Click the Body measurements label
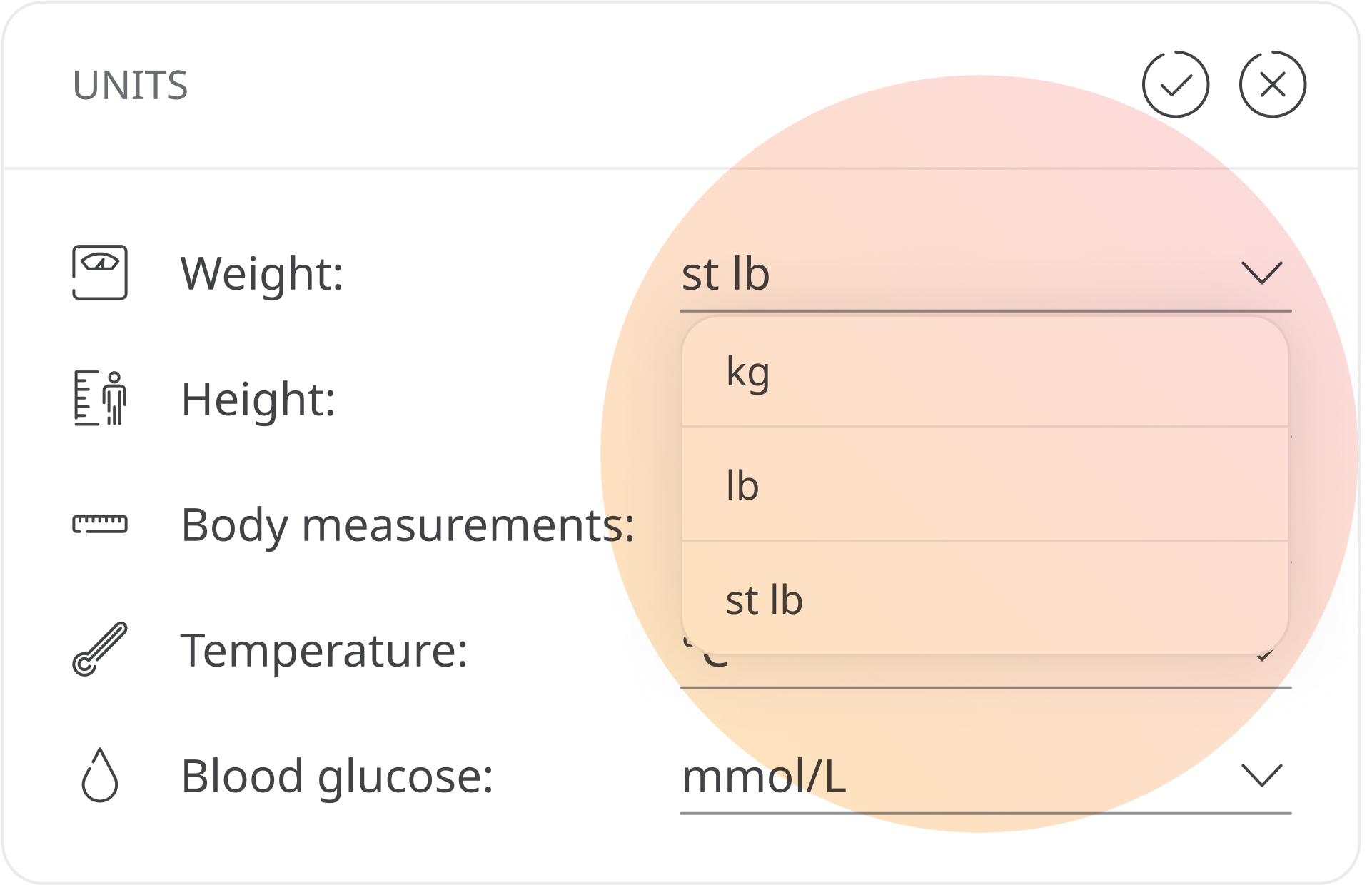This screenshot has width=1372, height=885. tap(408, 525)
